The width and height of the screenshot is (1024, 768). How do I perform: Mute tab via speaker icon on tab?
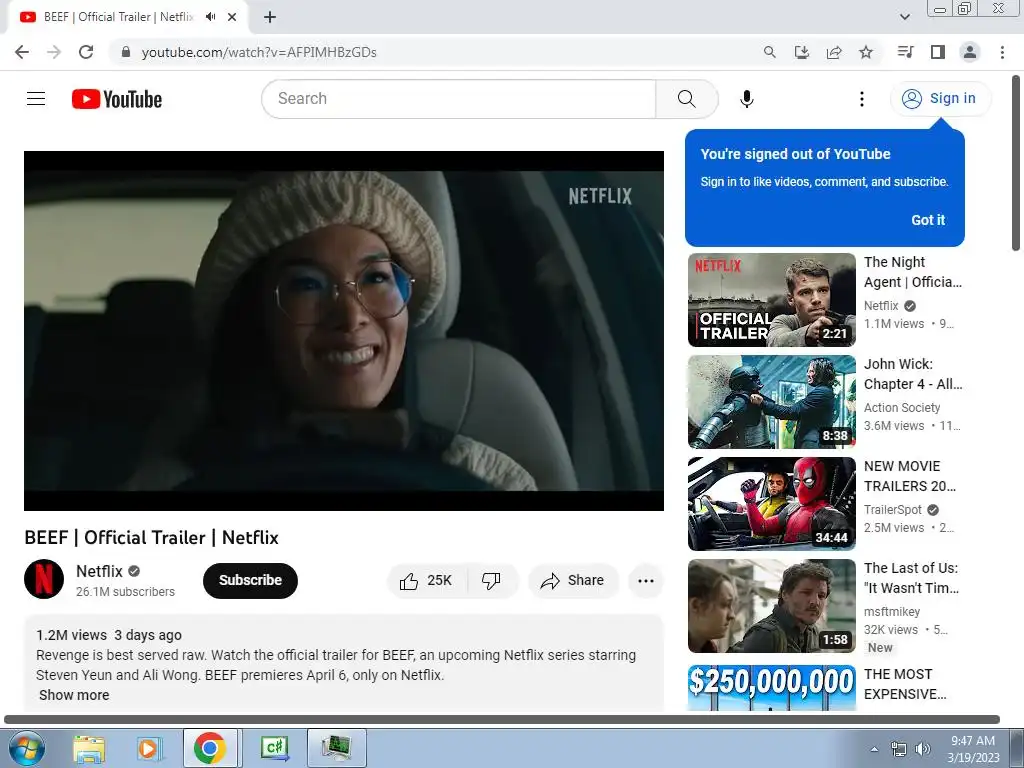coord(210,17)
